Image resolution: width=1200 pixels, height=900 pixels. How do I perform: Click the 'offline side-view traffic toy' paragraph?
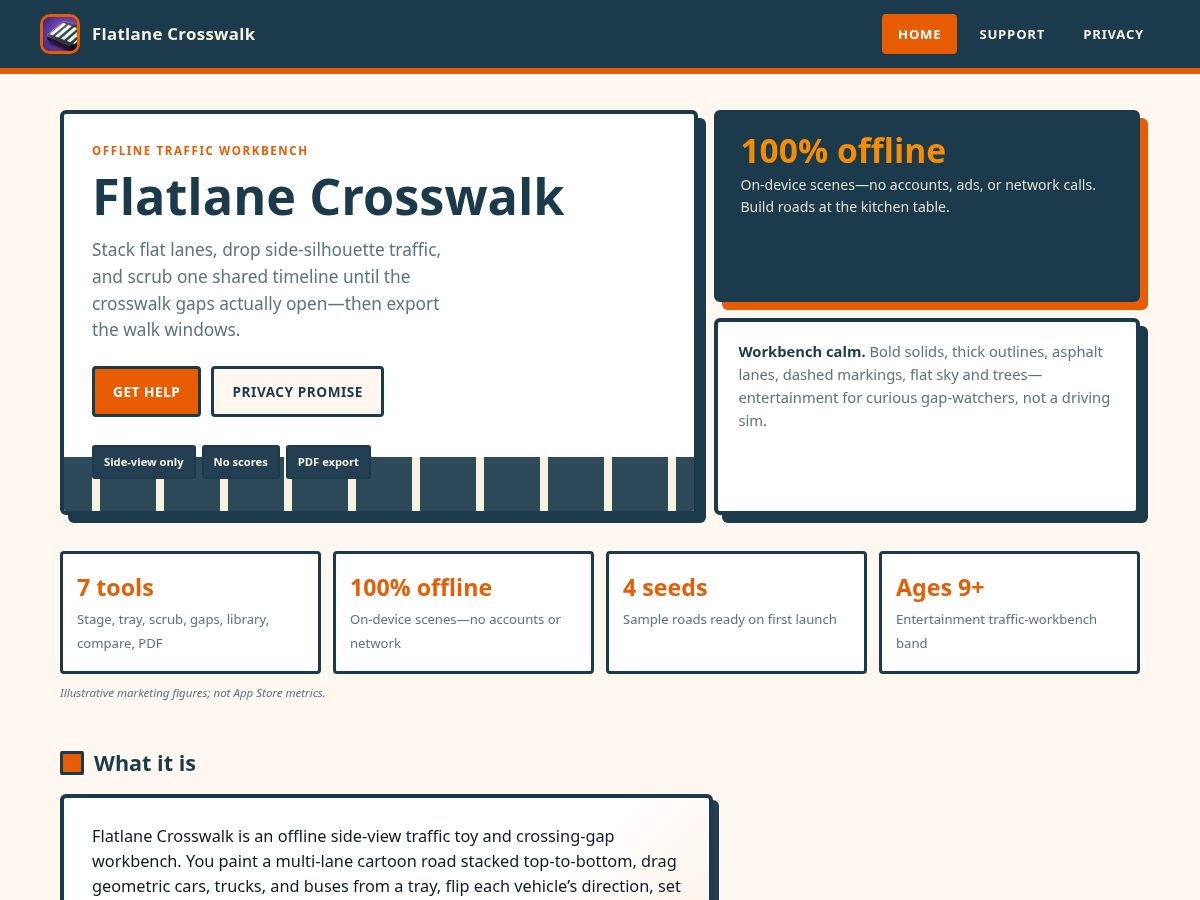click(387, 860)
